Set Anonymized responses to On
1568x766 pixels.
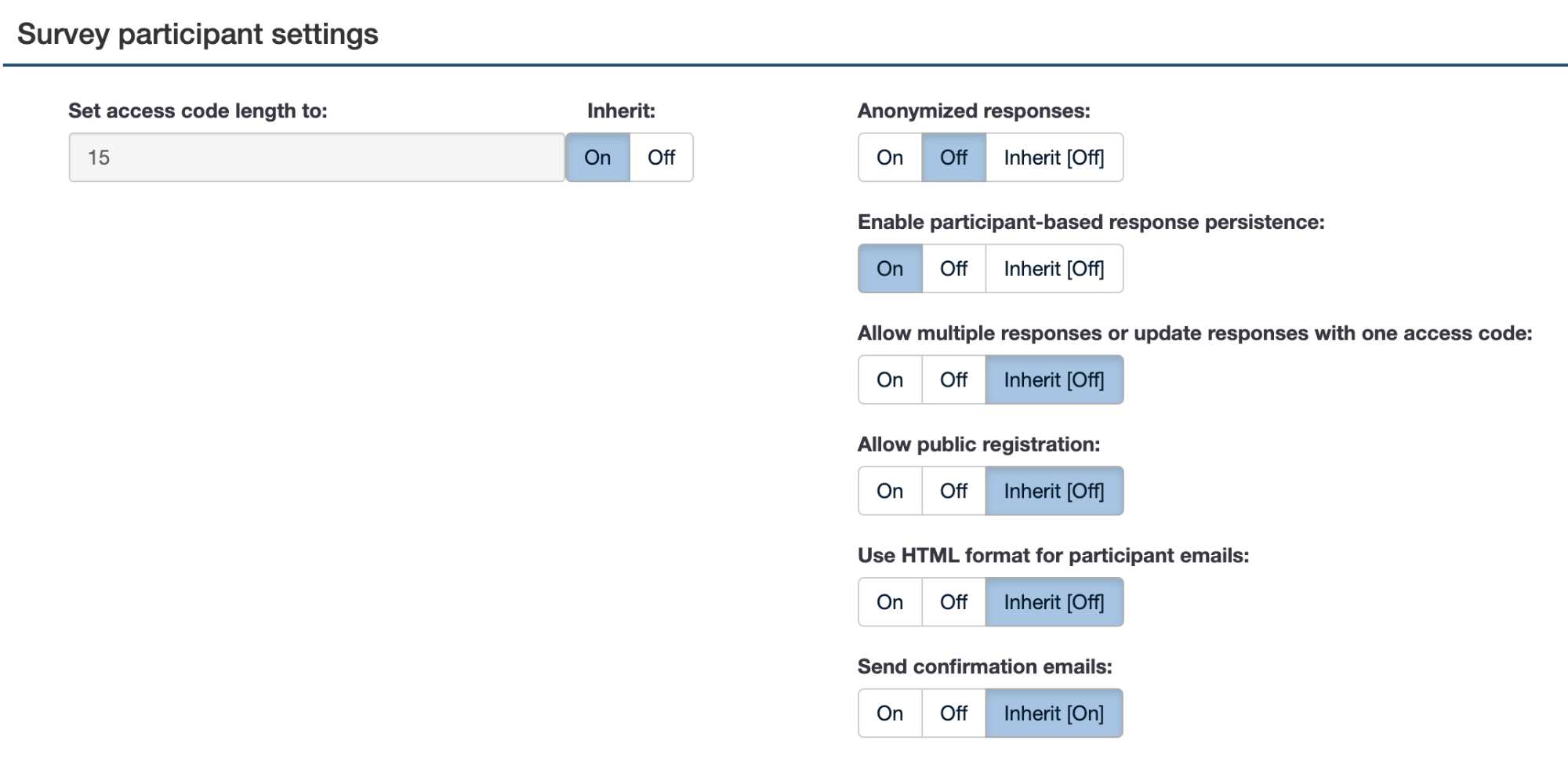[890, 158]
